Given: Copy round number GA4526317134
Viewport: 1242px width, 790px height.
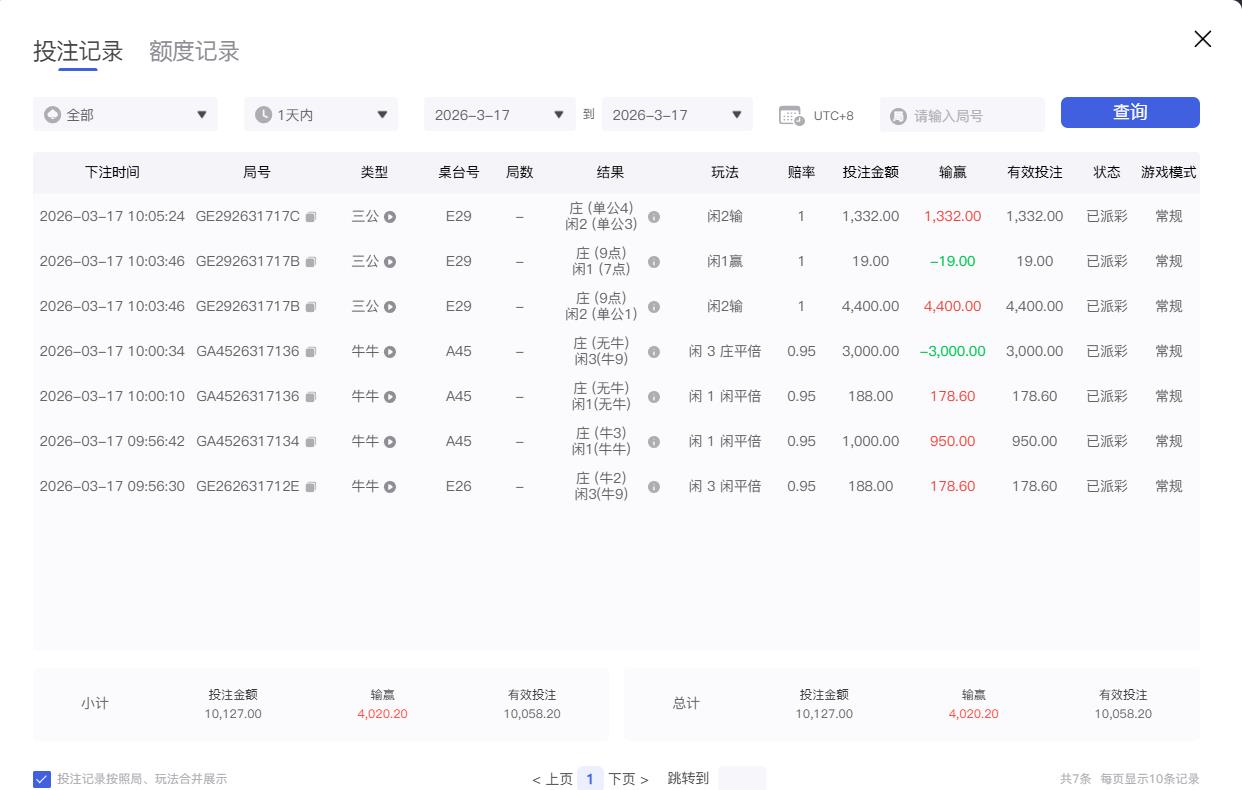Looking at the screenshot, I should [x=311, y=442].
